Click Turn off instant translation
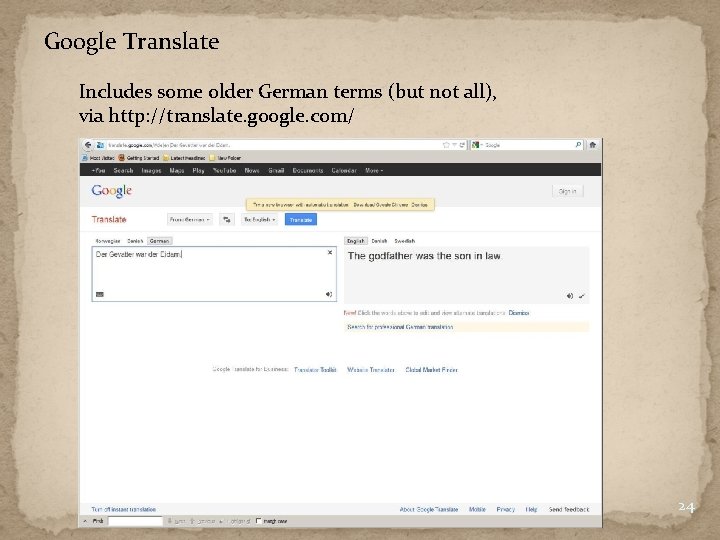 point(124,509)
